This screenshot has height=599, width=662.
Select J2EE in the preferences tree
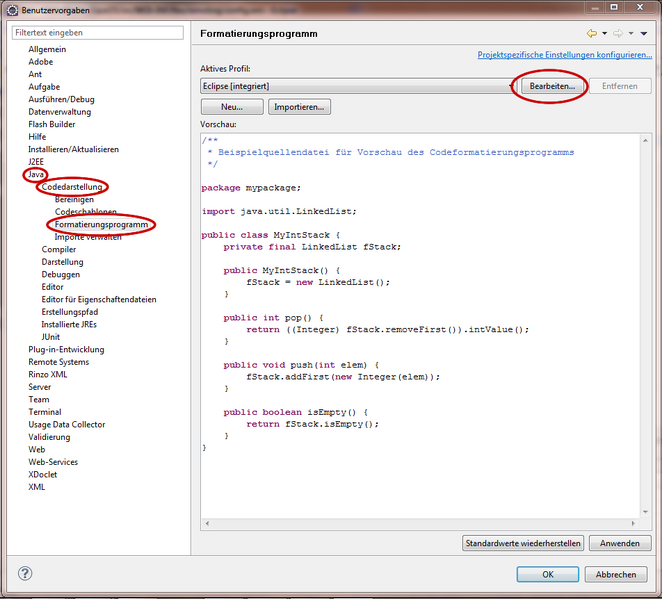pos(36,162)
